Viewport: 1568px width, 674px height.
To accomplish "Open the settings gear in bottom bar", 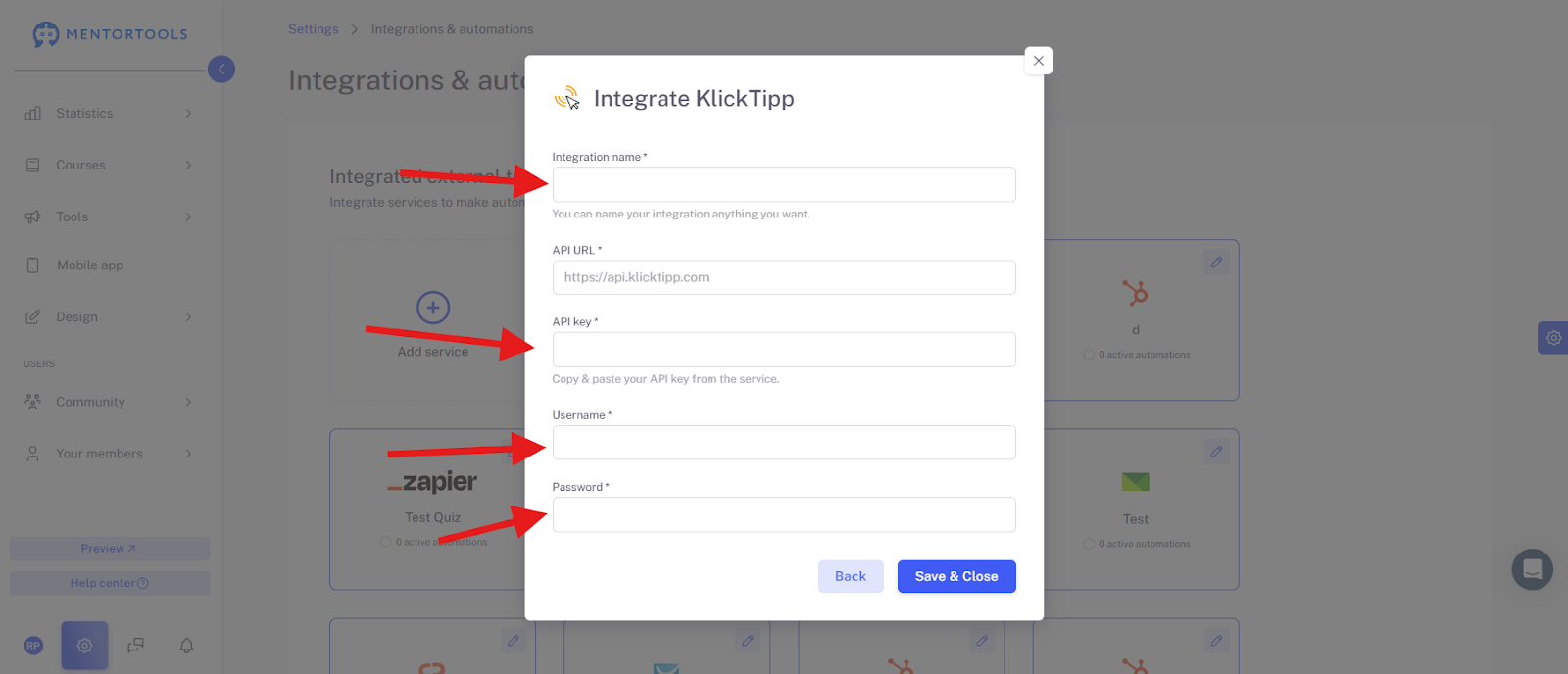I will coord(84,646).
